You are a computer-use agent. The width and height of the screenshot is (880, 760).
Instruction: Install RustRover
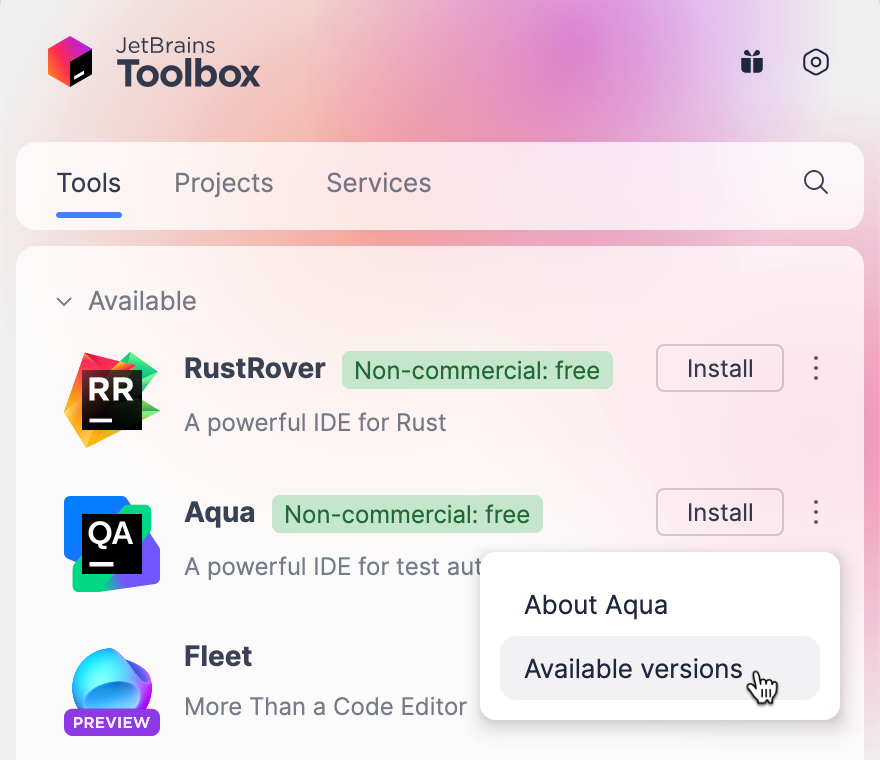[x=719, y=368]
